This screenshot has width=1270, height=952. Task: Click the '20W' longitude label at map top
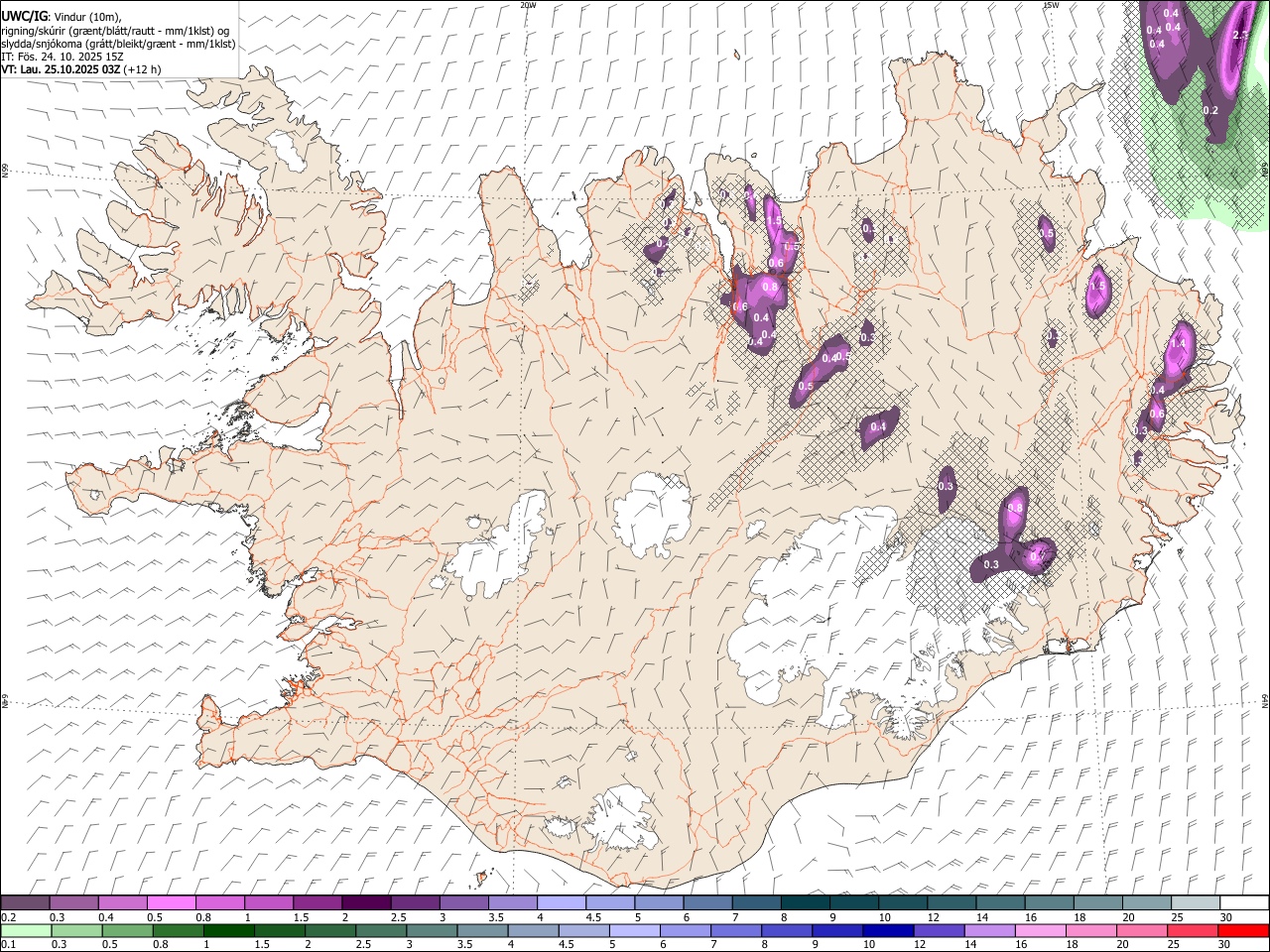(528, 5)
